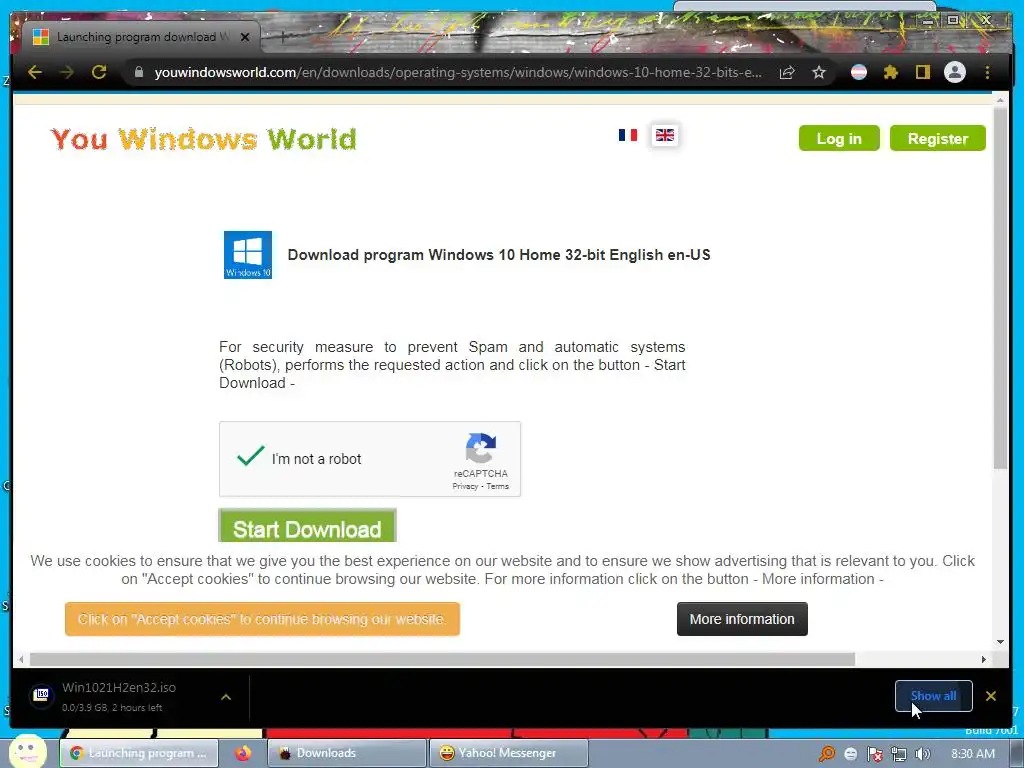Viewport: 1024px width, 768px height.
Task: Click the ISO file icon in downloads bar
Action: click(x=41, y=694)
